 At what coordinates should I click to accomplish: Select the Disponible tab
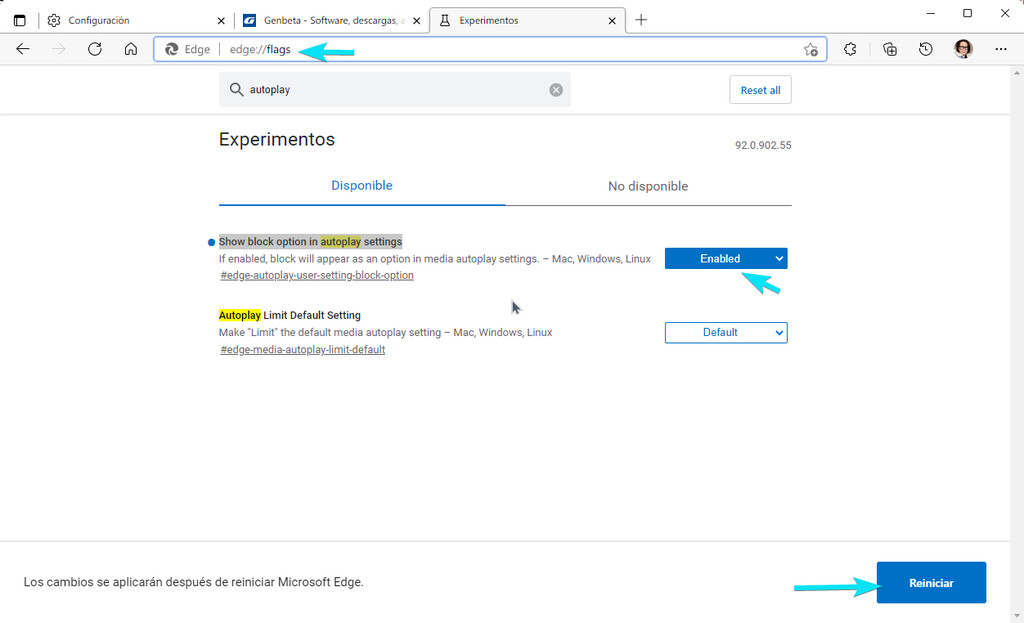pos(361,186)
